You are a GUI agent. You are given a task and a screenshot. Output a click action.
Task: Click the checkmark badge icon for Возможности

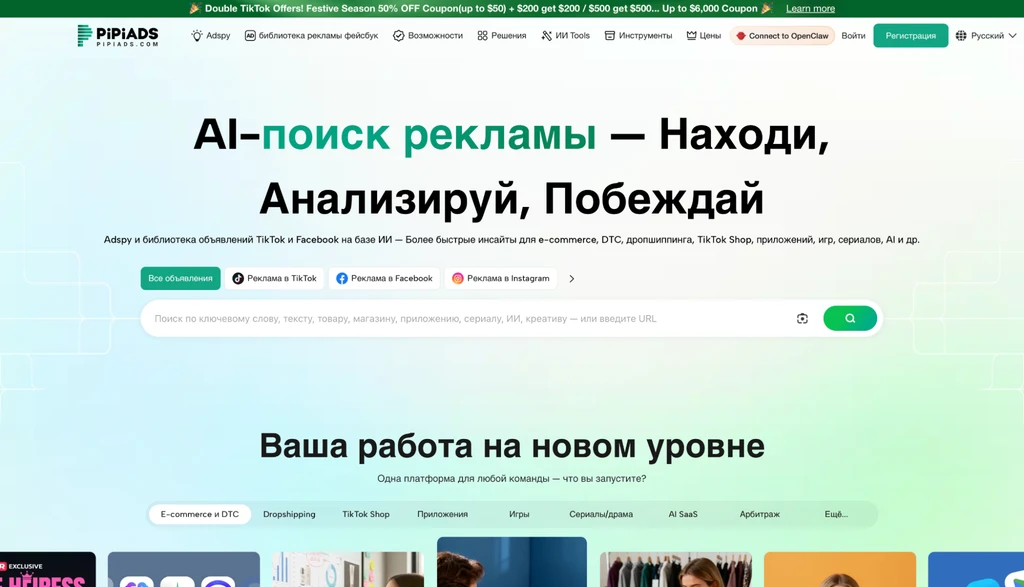coord(398,36)
